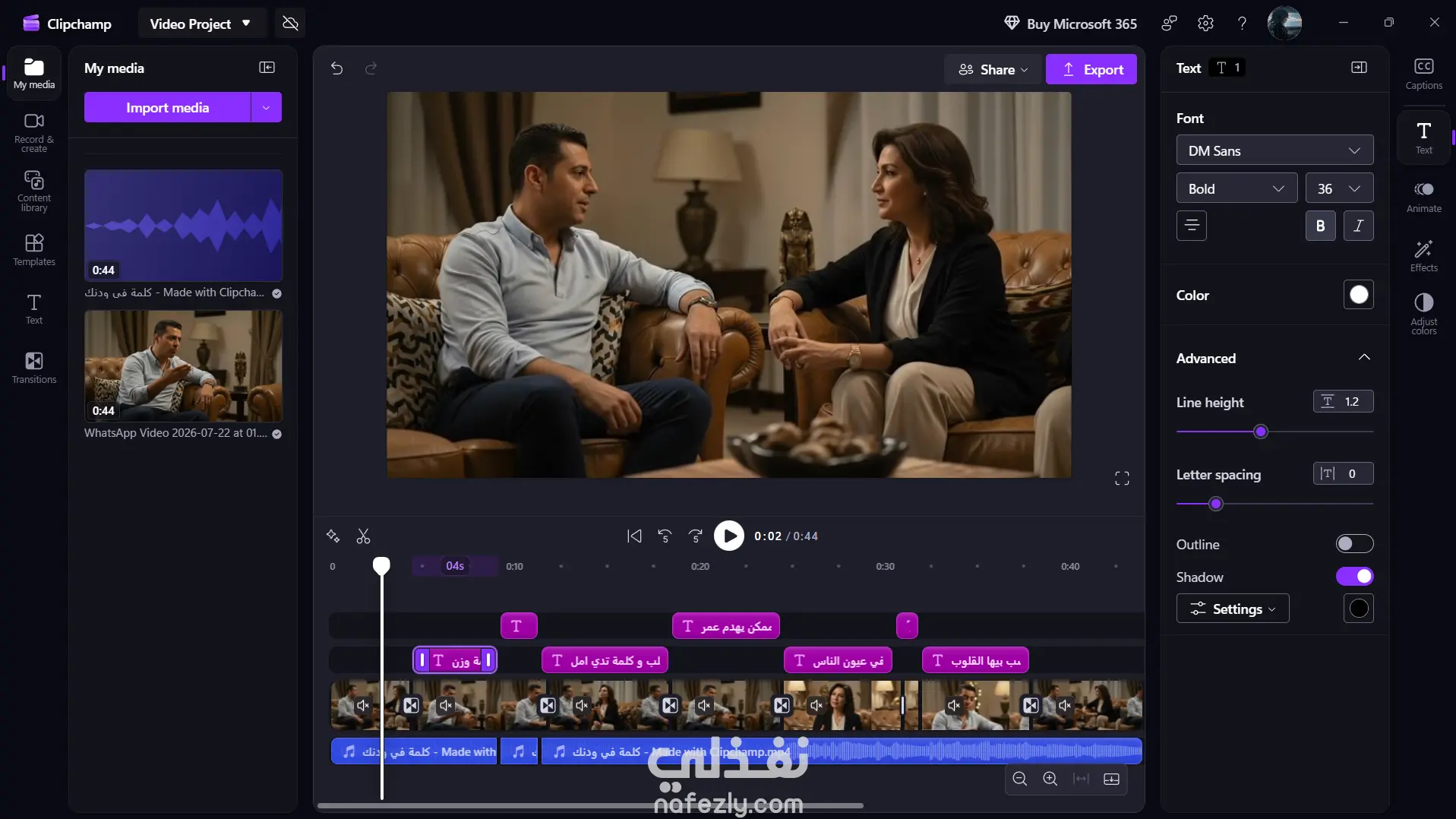Open the text color swatch
The height and width of the screenshot is (819, 1456).
1358,295
